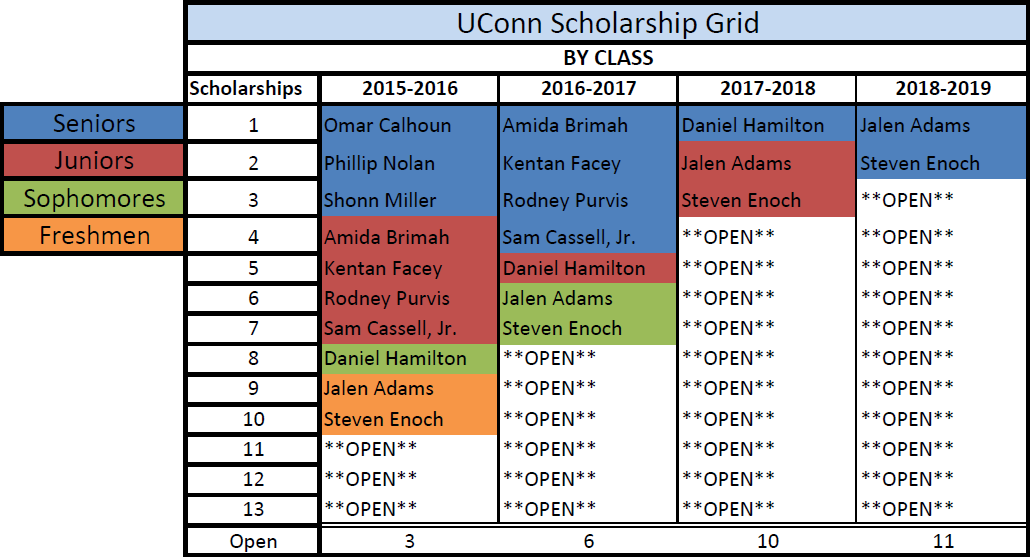This screenshot has height=557, width=1030.
Task: Select the Scholarships header cell
Action: point(252,89)
